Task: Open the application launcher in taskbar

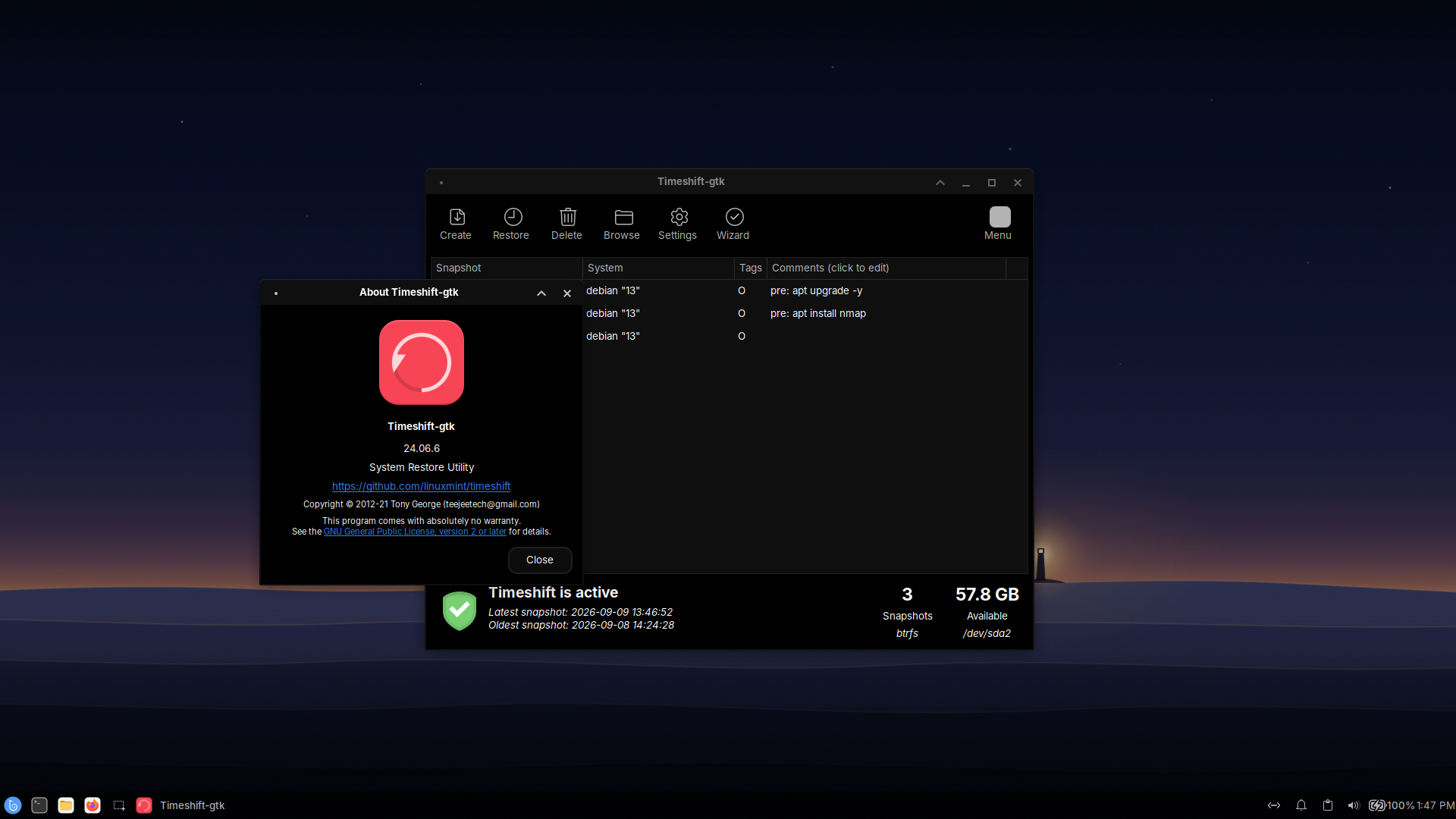Action: [x=13, y=805]
